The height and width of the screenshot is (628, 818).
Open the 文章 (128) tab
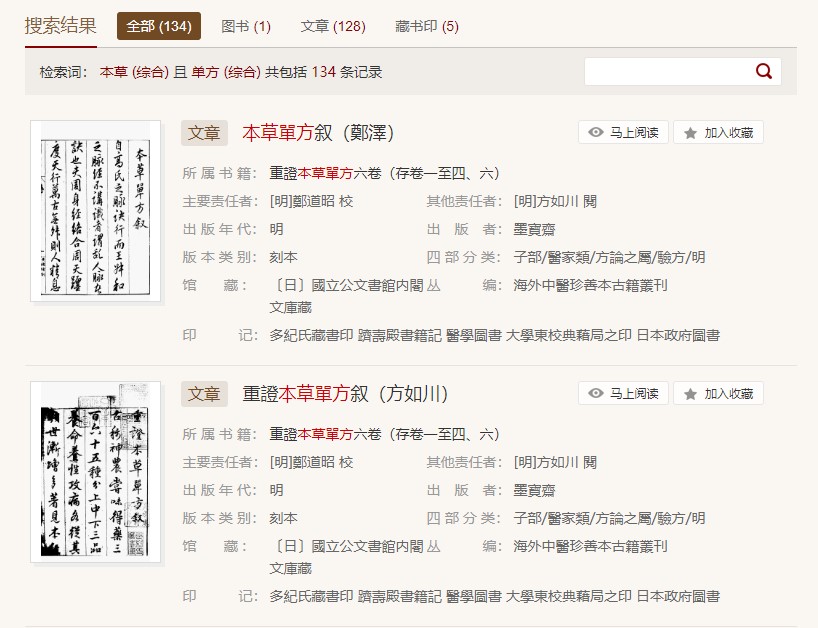point(333,26)
